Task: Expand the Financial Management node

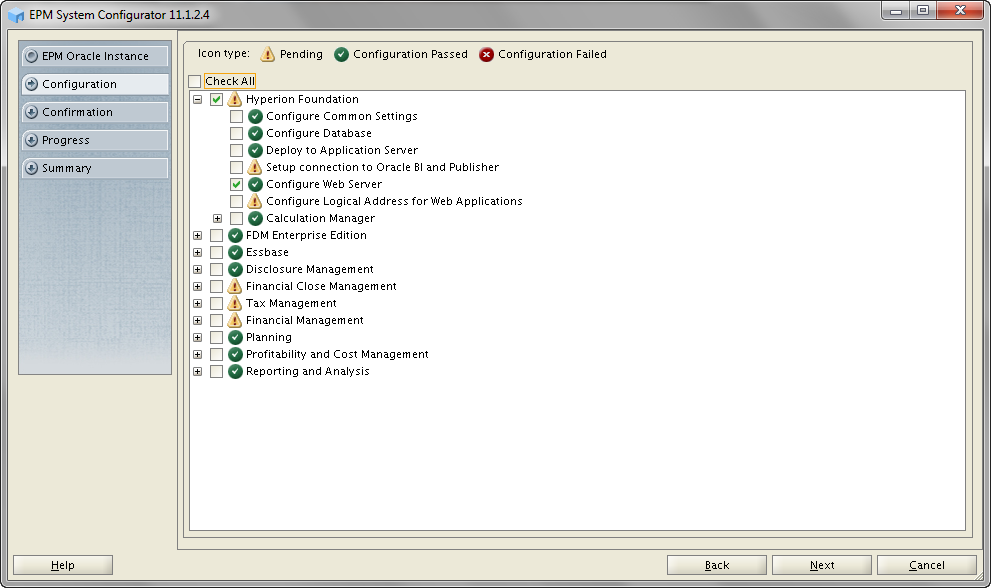Action: click(x=197, y=321)
